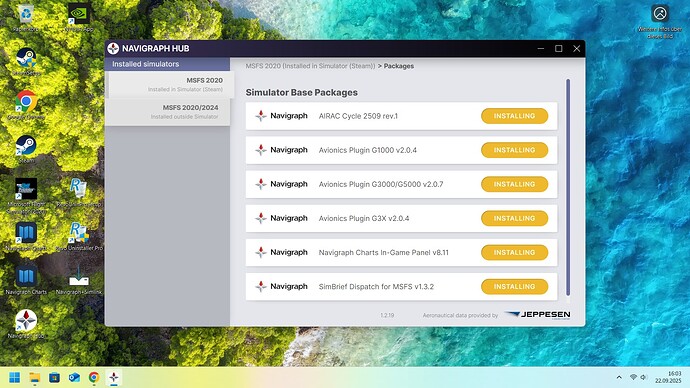Open the desktop icon about this picture
This screenshot has height=388, width=690.
tap(660, 22)
